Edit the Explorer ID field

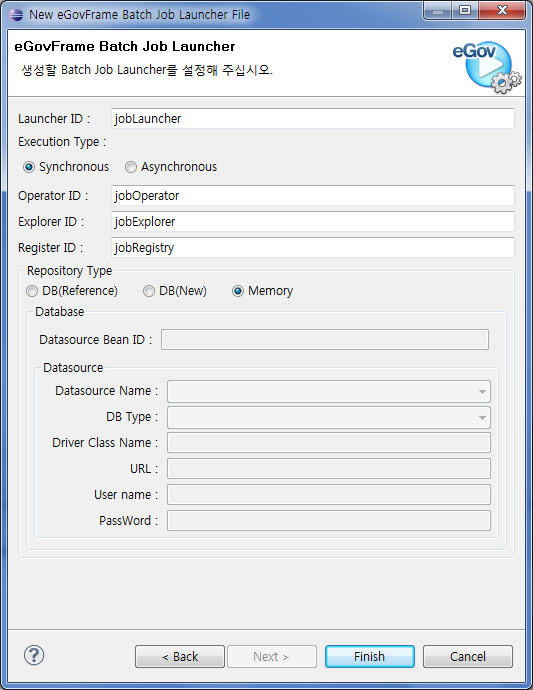click(312, 222)
